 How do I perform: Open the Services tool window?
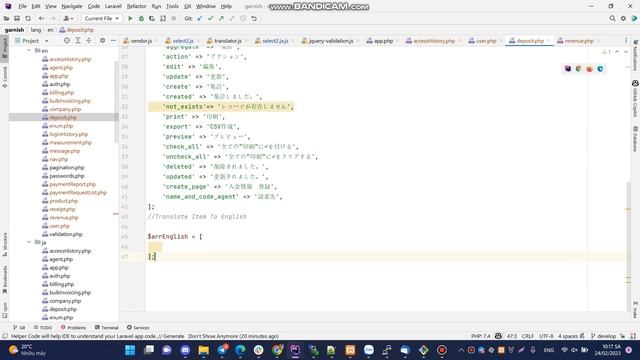click(x=138, y=327)
